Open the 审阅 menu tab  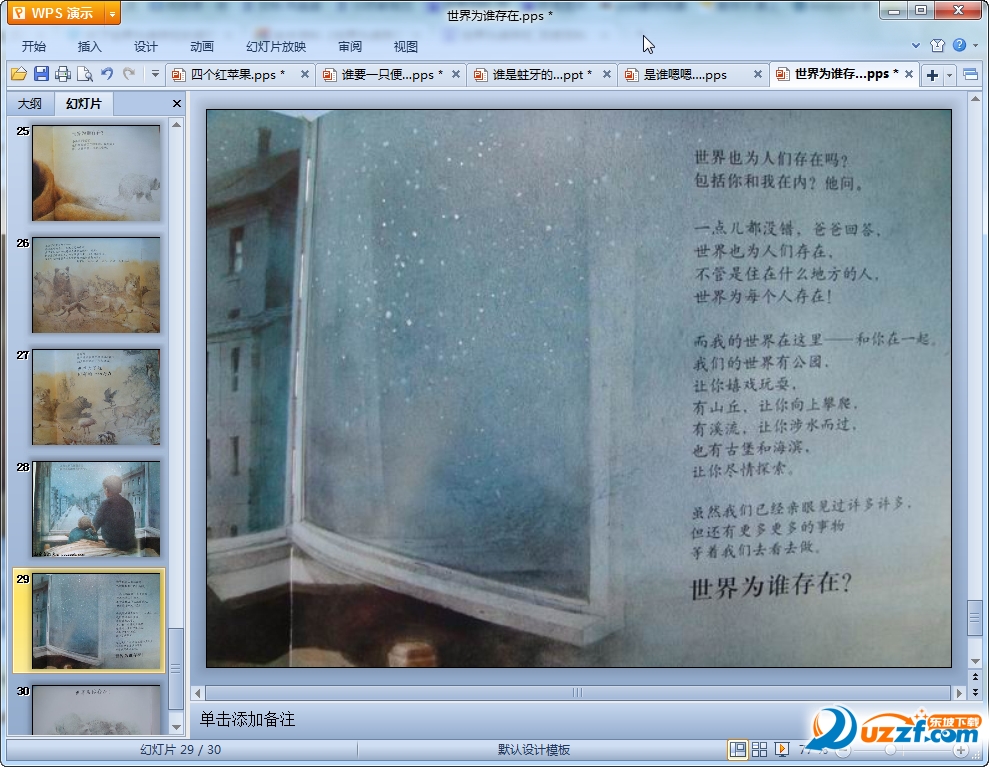[x=350, y=46]
